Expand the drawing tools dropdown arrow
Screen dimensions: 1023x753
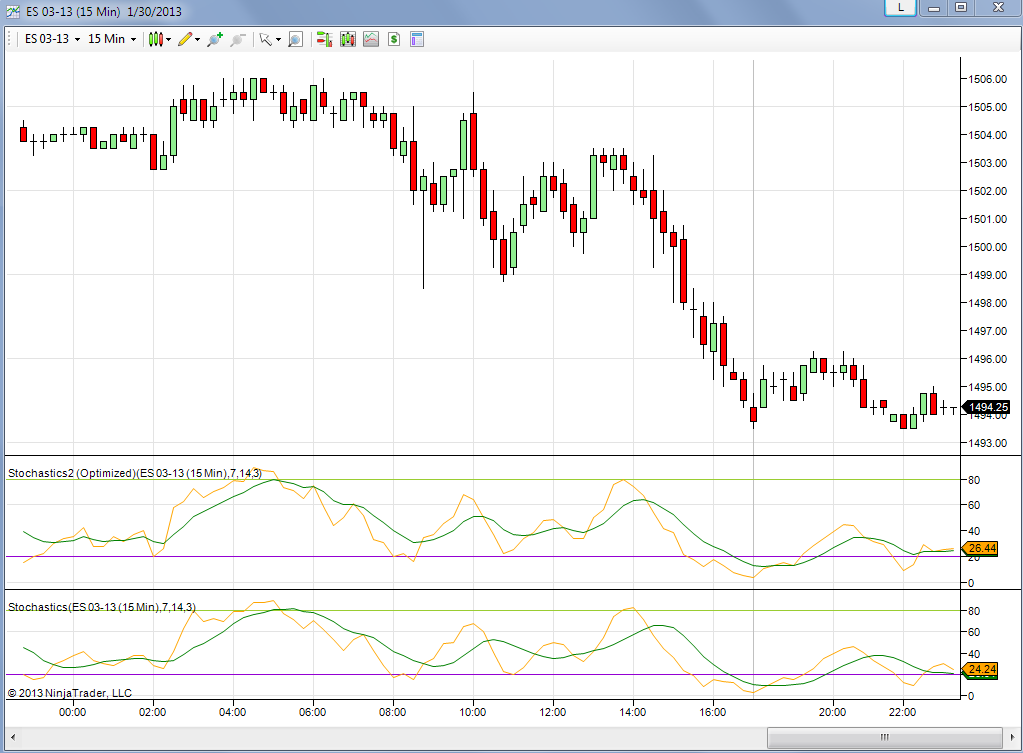click(198, 40)
